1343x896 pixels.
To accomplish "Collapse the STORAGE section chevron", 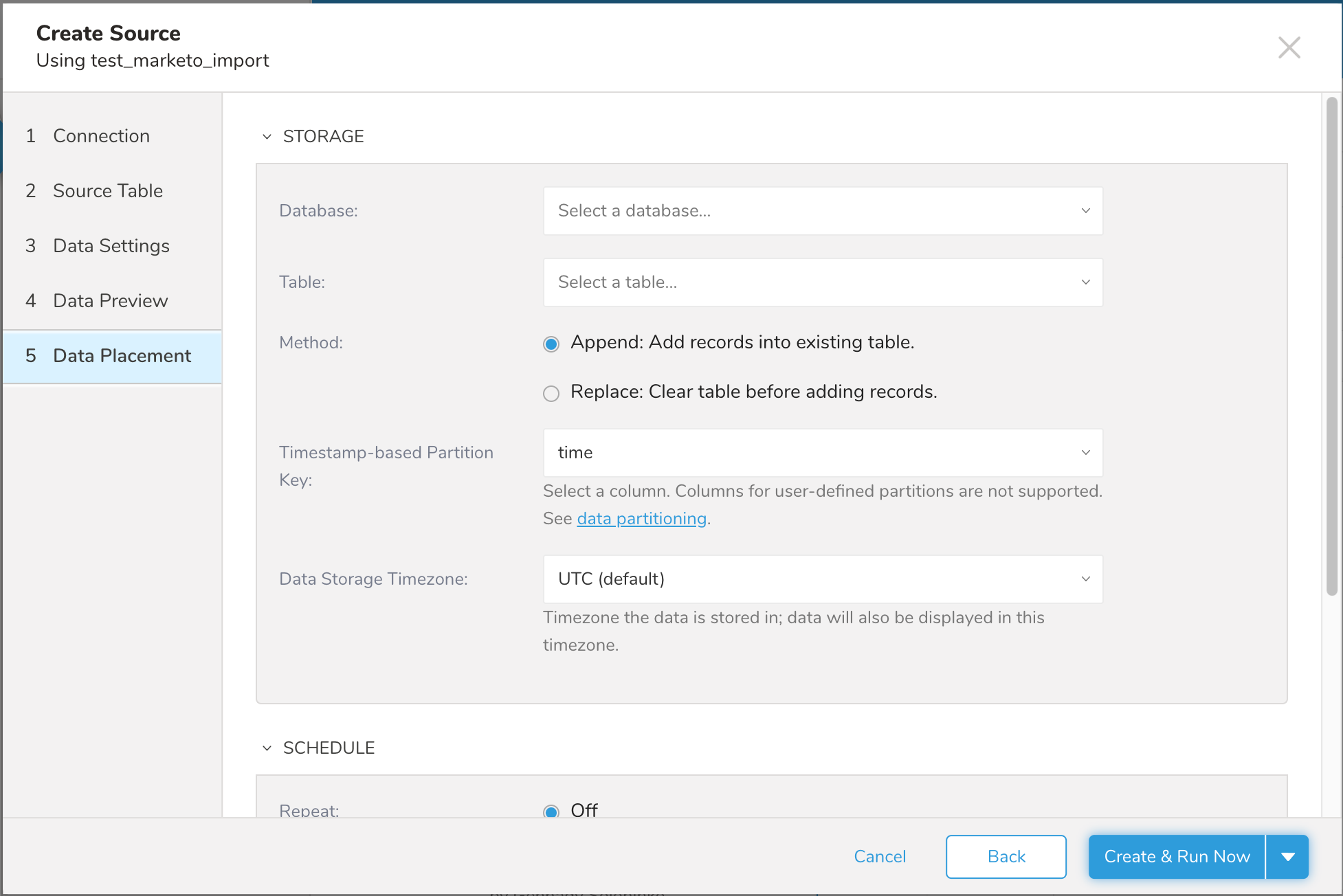I will (267, 137).
